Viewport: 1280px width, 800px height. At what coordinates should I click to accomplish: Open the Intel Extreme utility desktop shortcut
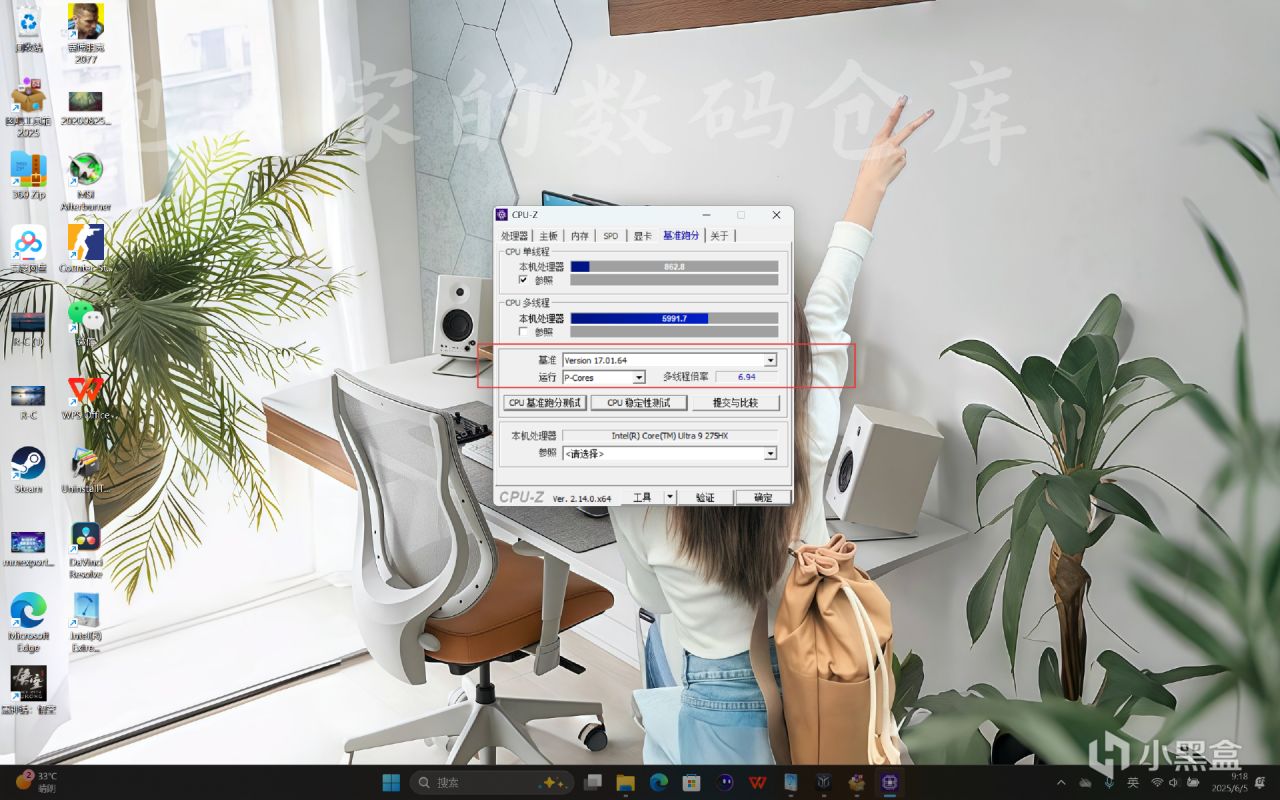tap(86, 622)
